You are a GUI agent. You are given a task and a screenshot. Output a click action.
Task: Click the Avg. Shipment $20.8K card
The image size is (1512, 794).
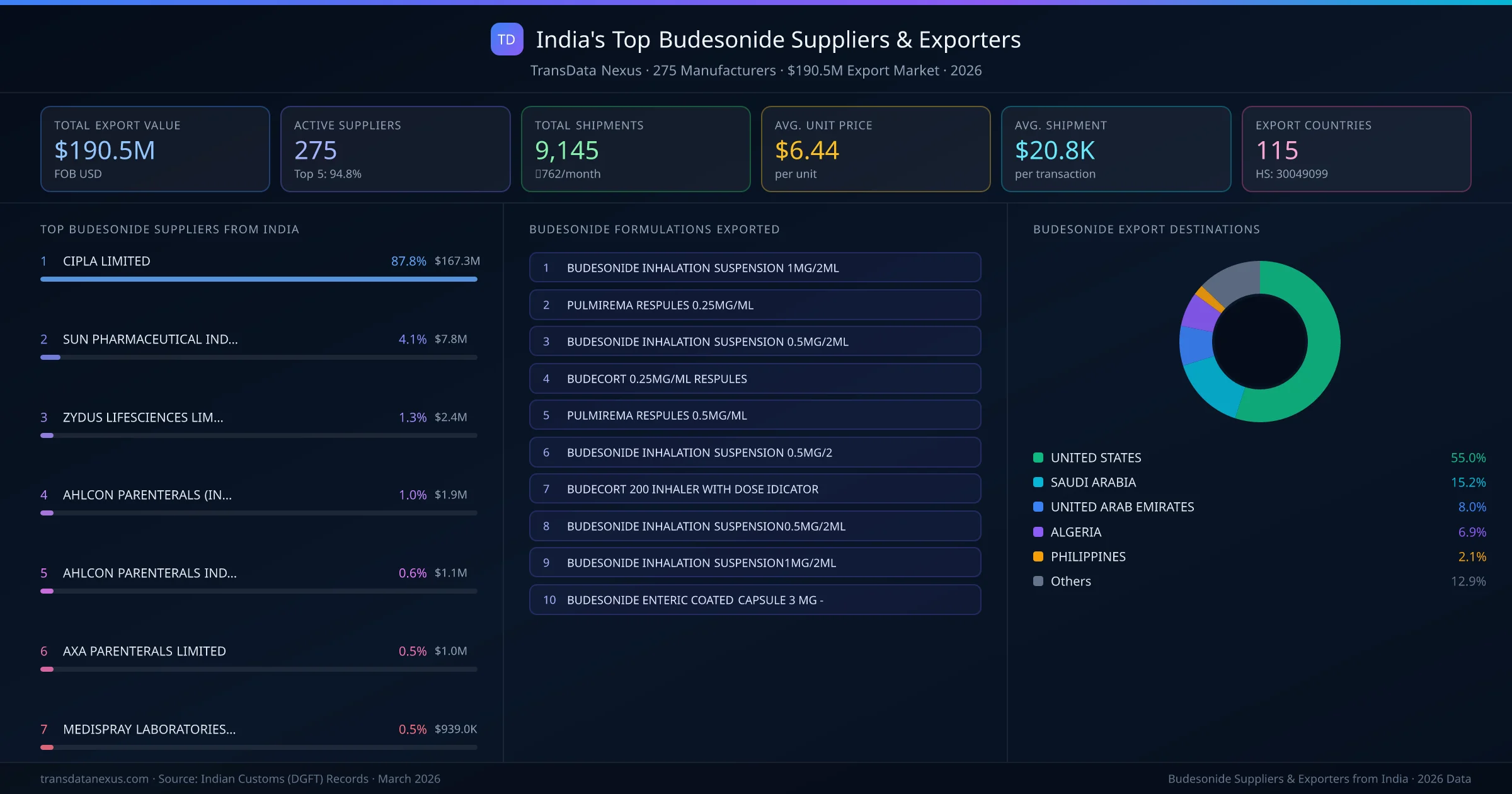(1116, 149)
